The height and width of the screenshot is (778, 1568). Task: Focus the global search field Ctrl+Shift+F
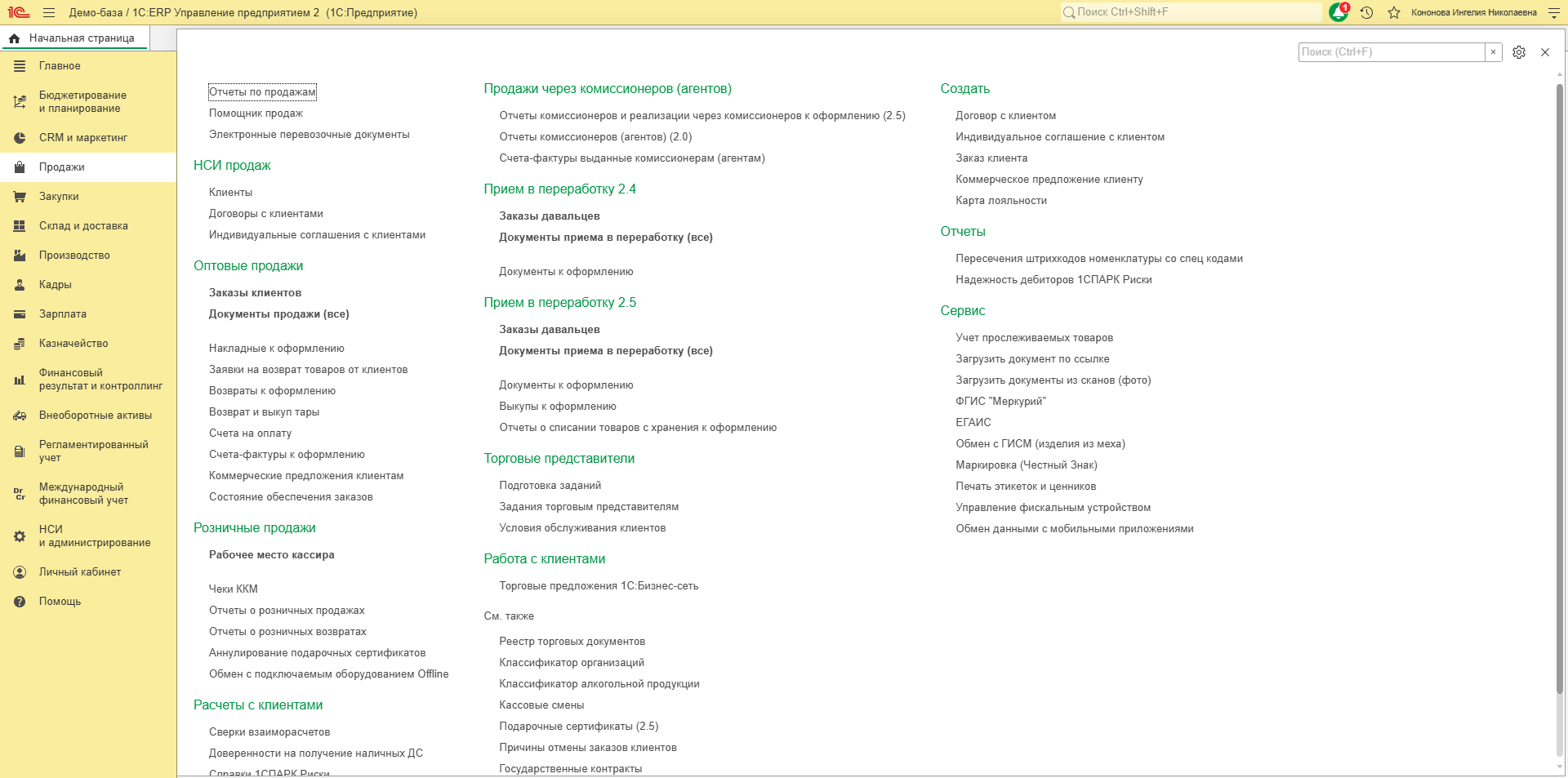click(x=1191, y=12)
